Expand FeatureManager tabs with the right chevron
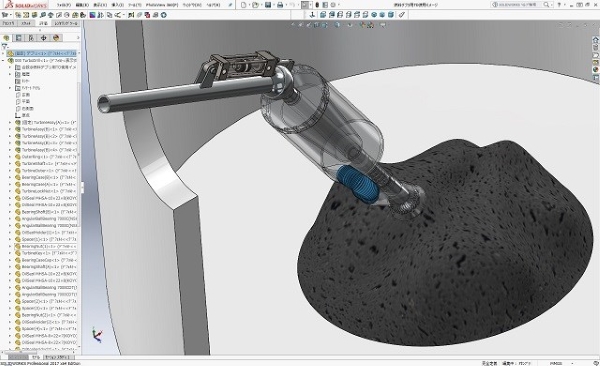 pyautogui.click(x=78, y=38)
